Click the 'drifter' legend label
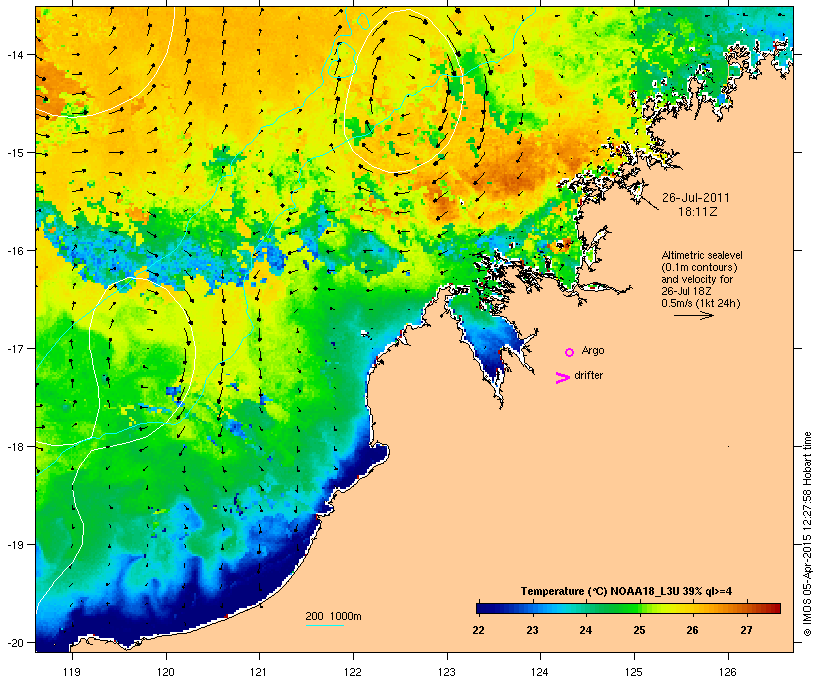Image resolution: width=820 pixels, height=680 pixels. pos(588,376)
